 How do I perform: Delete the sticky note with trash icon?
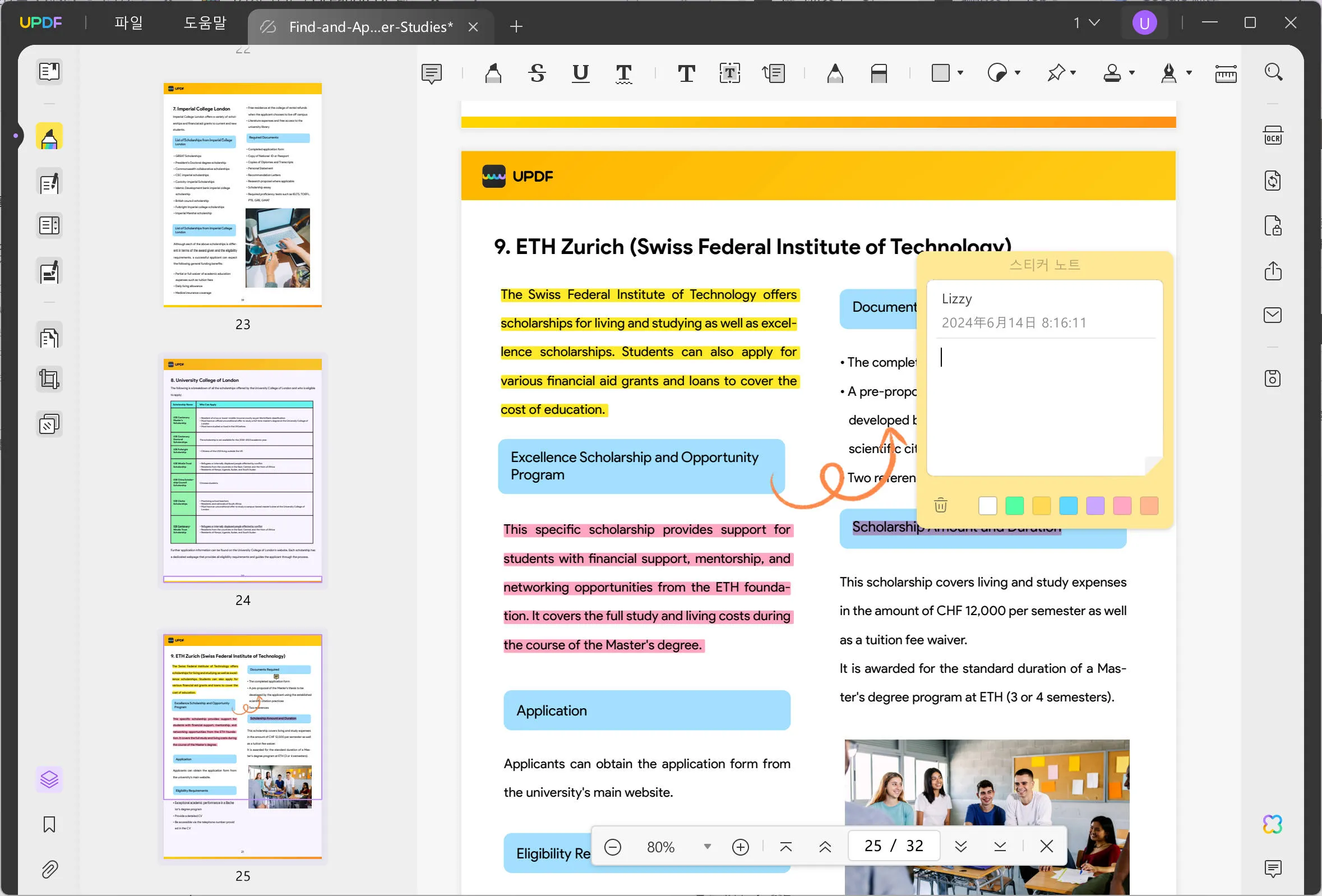941,505
